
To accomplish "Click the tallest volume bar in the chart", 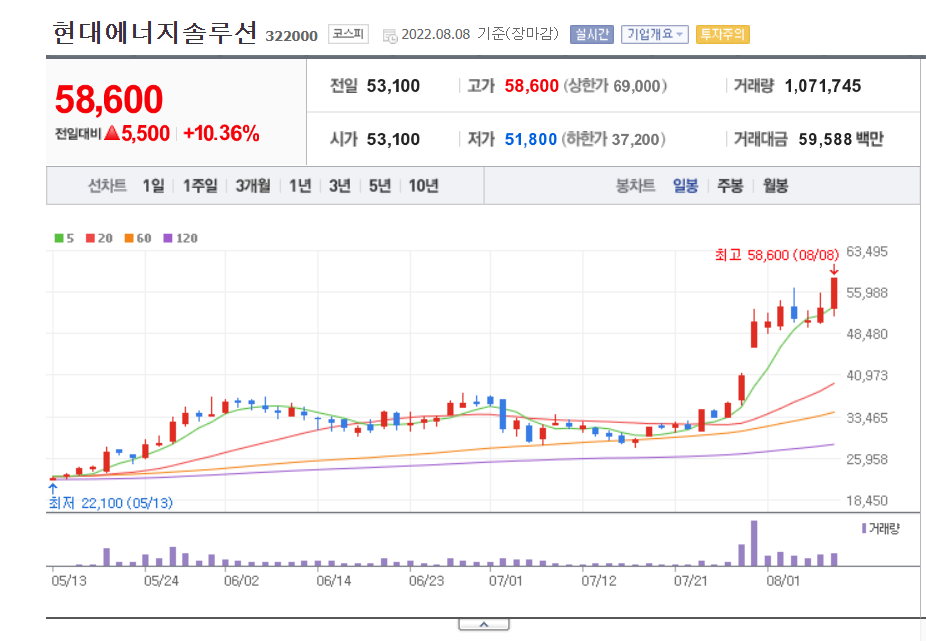I will click(x=754, y=543).
